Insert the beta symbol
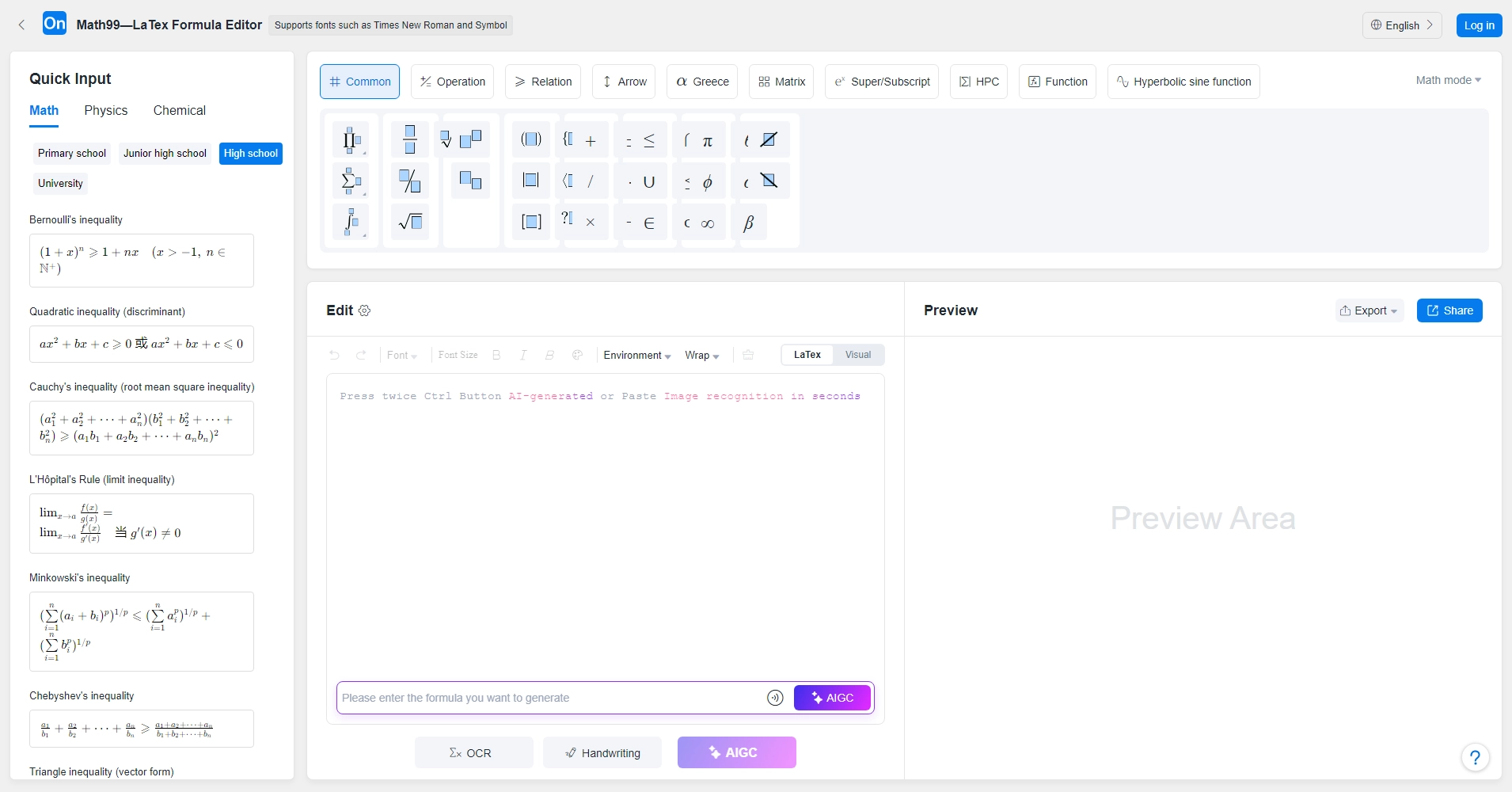The image size is (1512, 792). coord(749,223)
